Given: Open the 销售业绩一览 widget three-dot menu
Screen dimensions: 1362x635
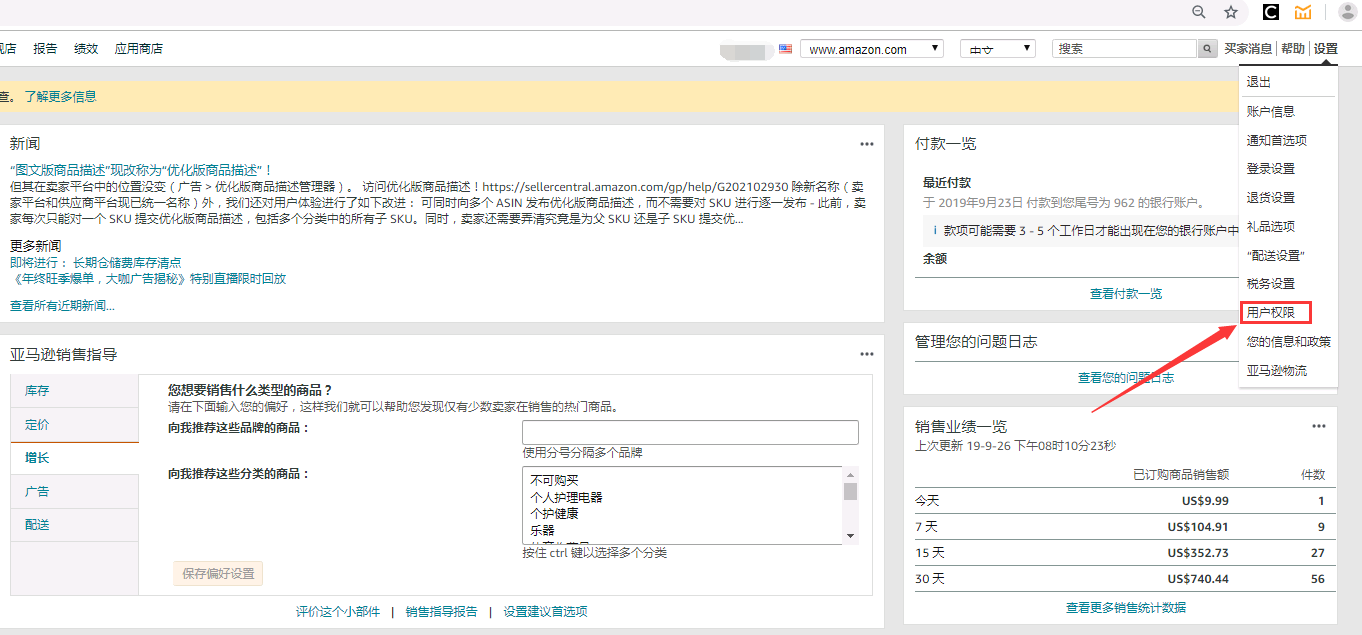Looking at the screenshot, I should (x=1319, y=426).
